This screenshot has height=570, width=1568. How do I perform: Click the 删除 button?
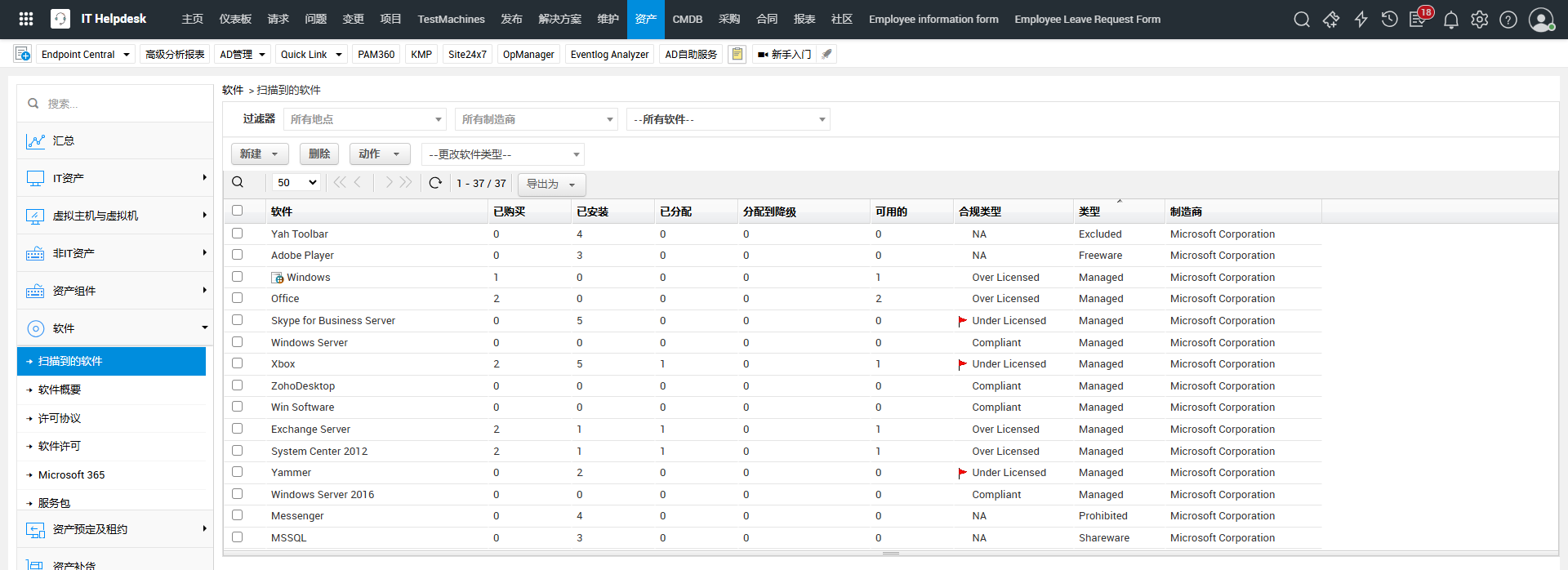[319, 154]
